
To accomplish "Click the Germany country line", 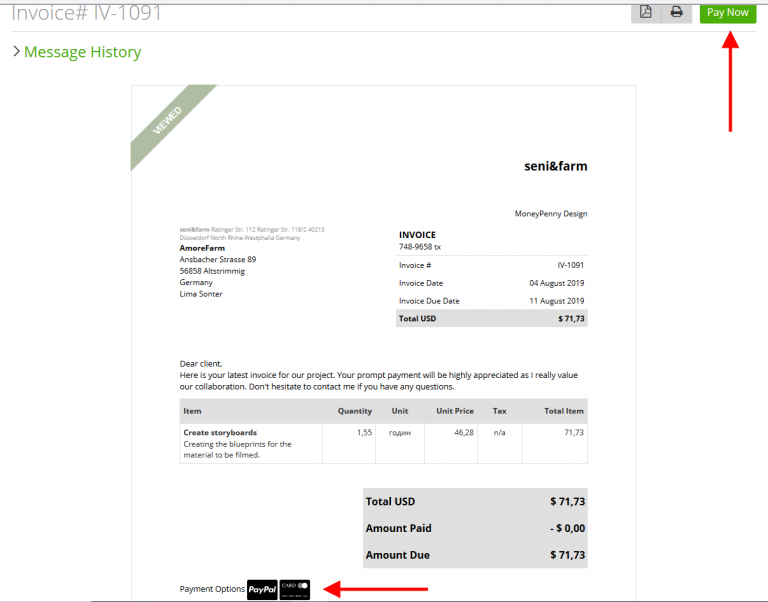I will point(196,283).
